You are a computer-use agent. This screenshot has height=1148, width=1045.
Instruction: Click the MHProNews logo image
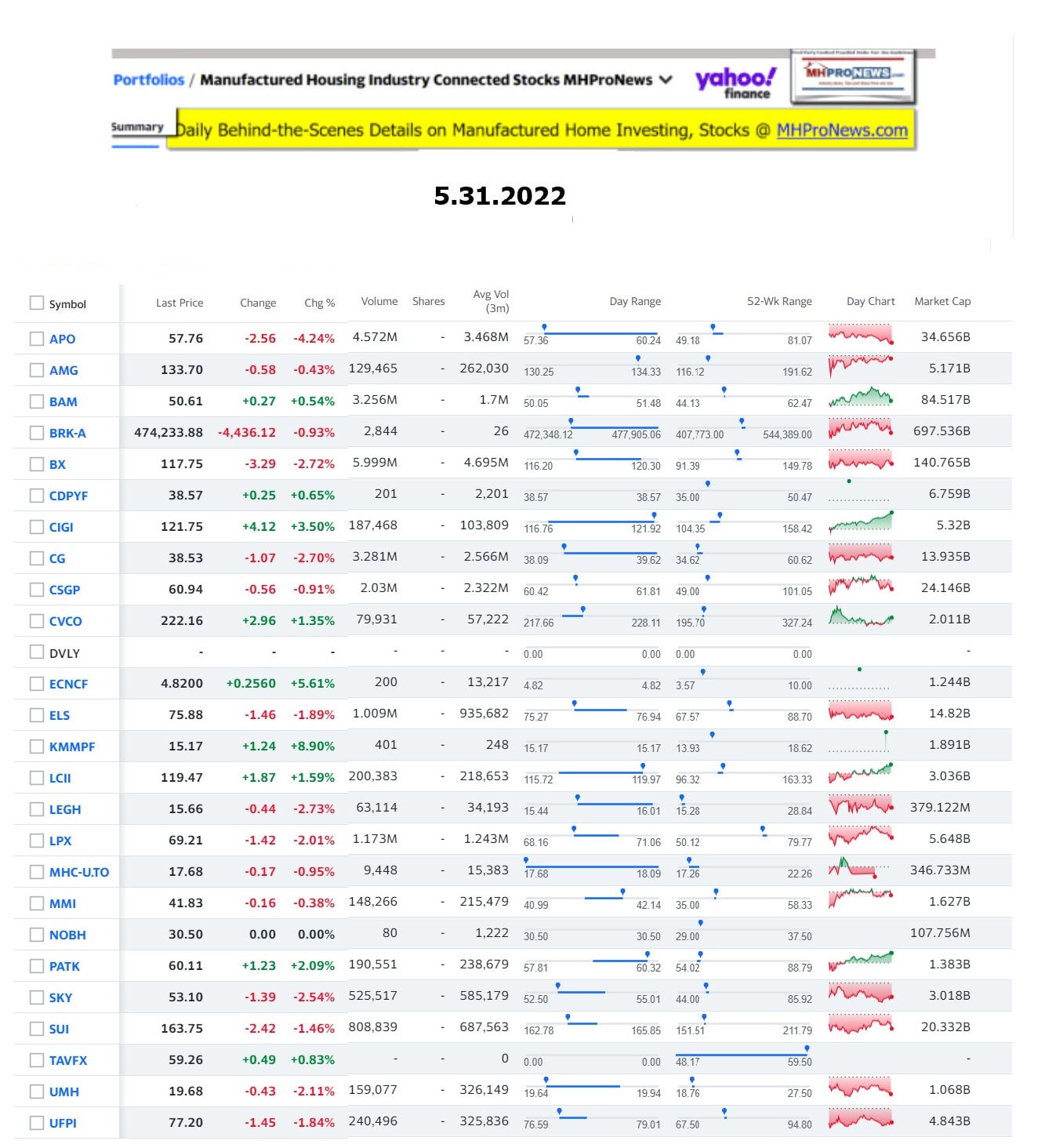pyautogui.click(x=854, y=76)
